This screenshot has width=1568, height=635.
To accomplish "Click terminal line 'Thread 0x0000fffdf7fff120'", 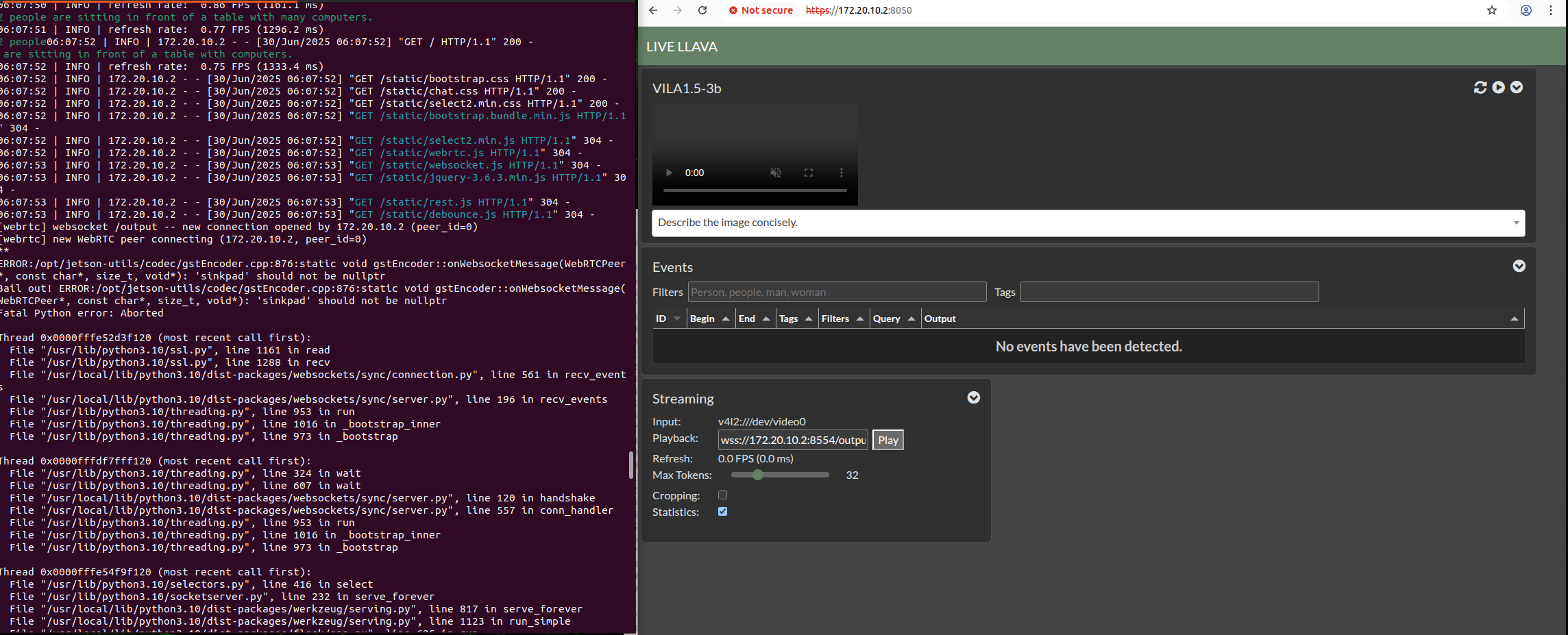I will tap(156, 461).
